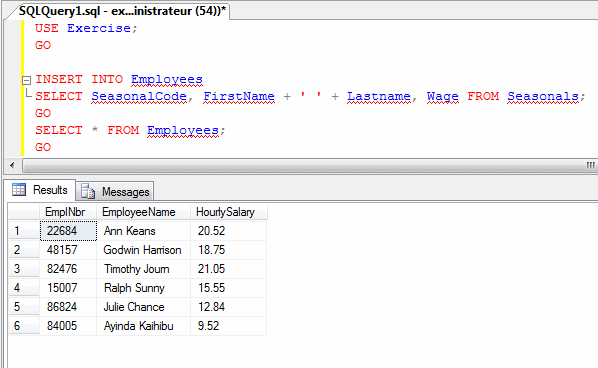
Task: Select the SQLQuery1.sql document tab
Action: (x=122, y=11)
